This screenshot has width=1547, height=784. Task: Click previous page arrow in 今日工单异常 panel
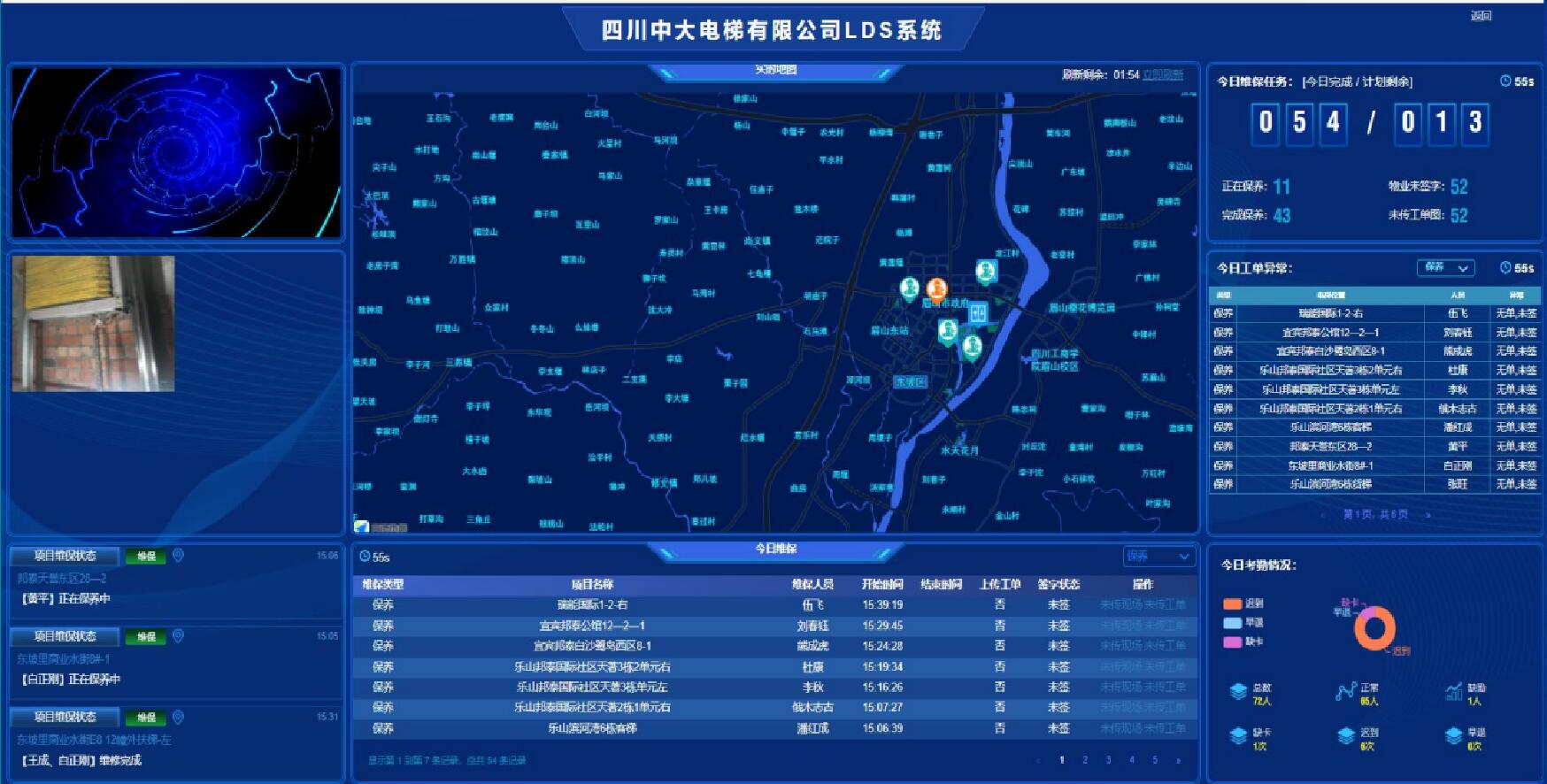point(1323,514)
